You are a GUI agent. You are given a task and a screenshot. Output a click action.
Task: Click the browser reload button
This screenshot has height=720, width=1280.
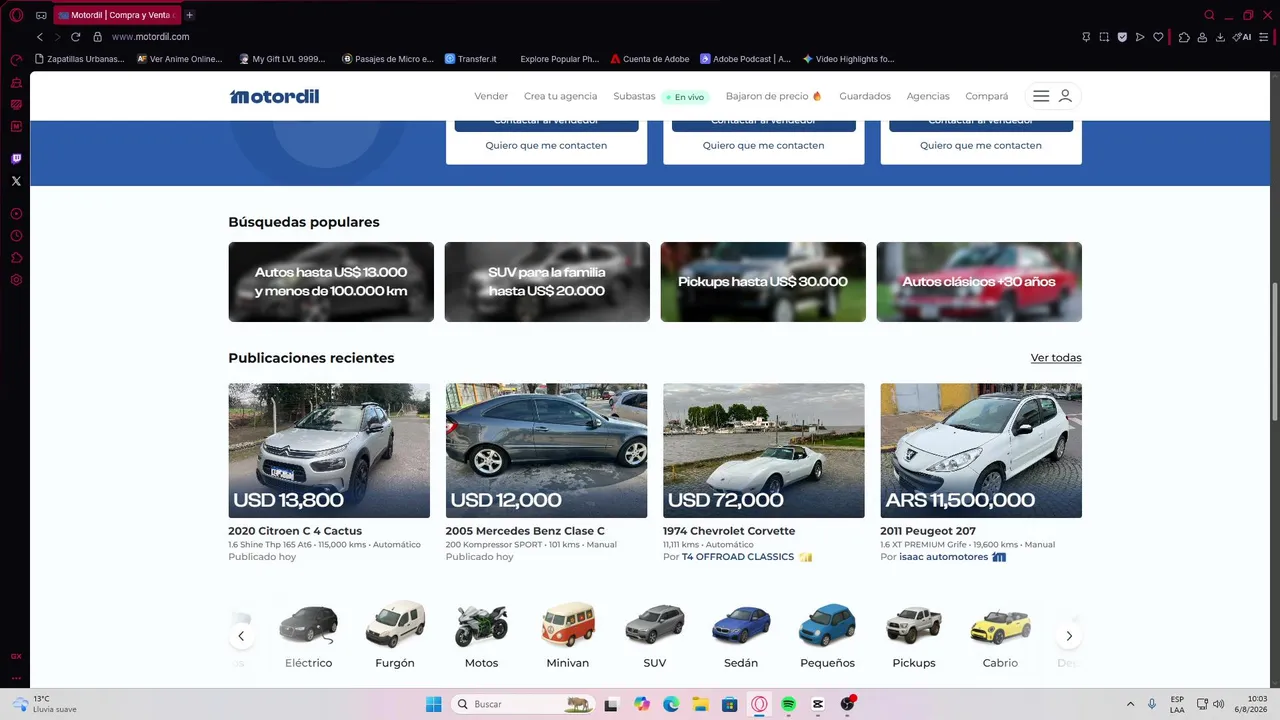click(x=75, y=37)
